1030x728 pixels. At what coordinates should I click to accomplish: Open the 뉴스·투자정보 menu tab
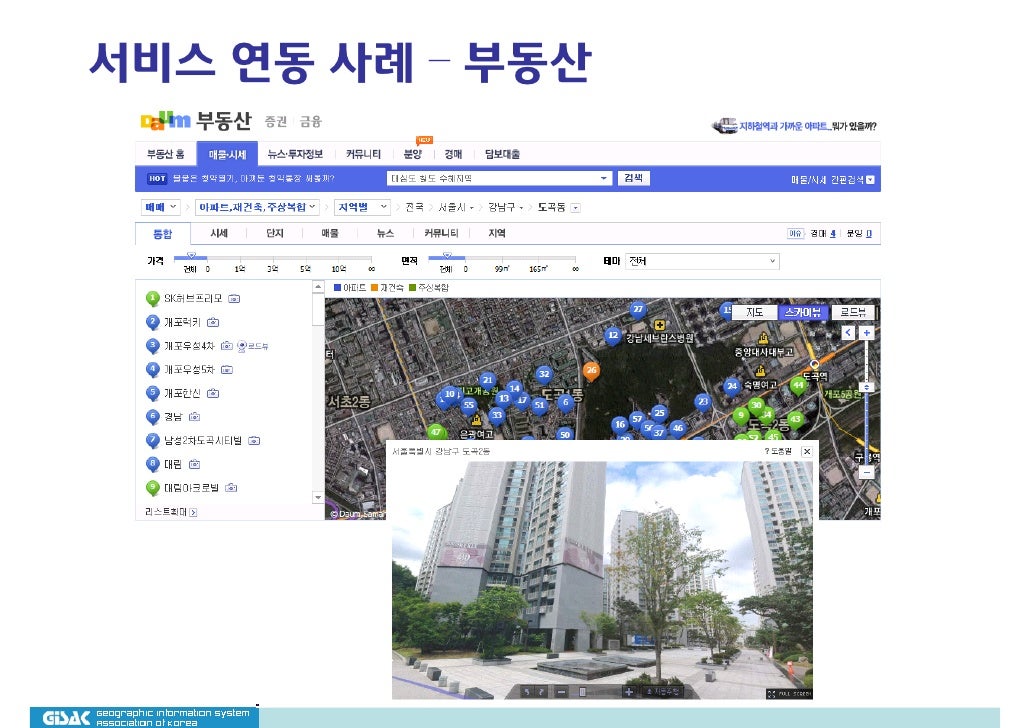[x=295, y=154]
